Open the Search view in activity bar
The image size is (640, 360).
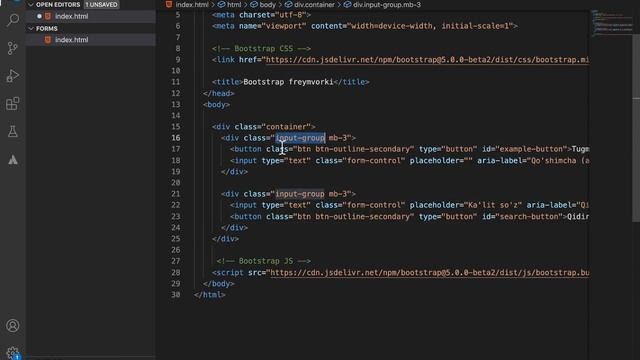pyautogui.click(x=13, y=20)
